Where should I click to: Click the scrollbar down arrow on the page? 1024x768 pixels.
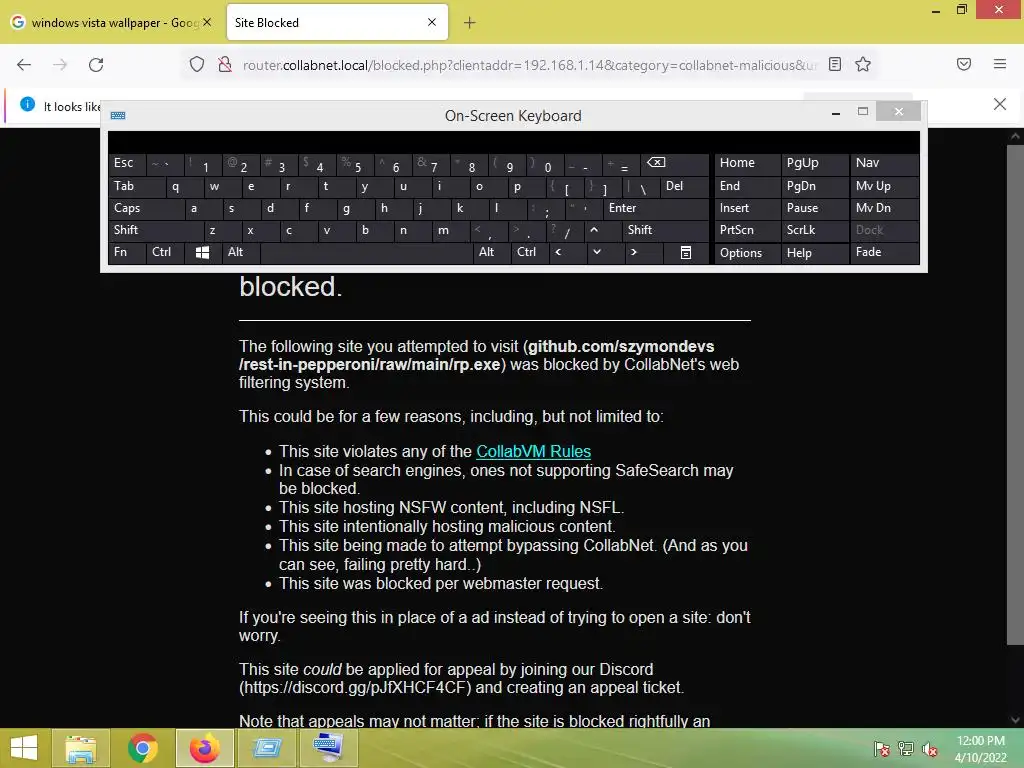tap(1014, 720)
